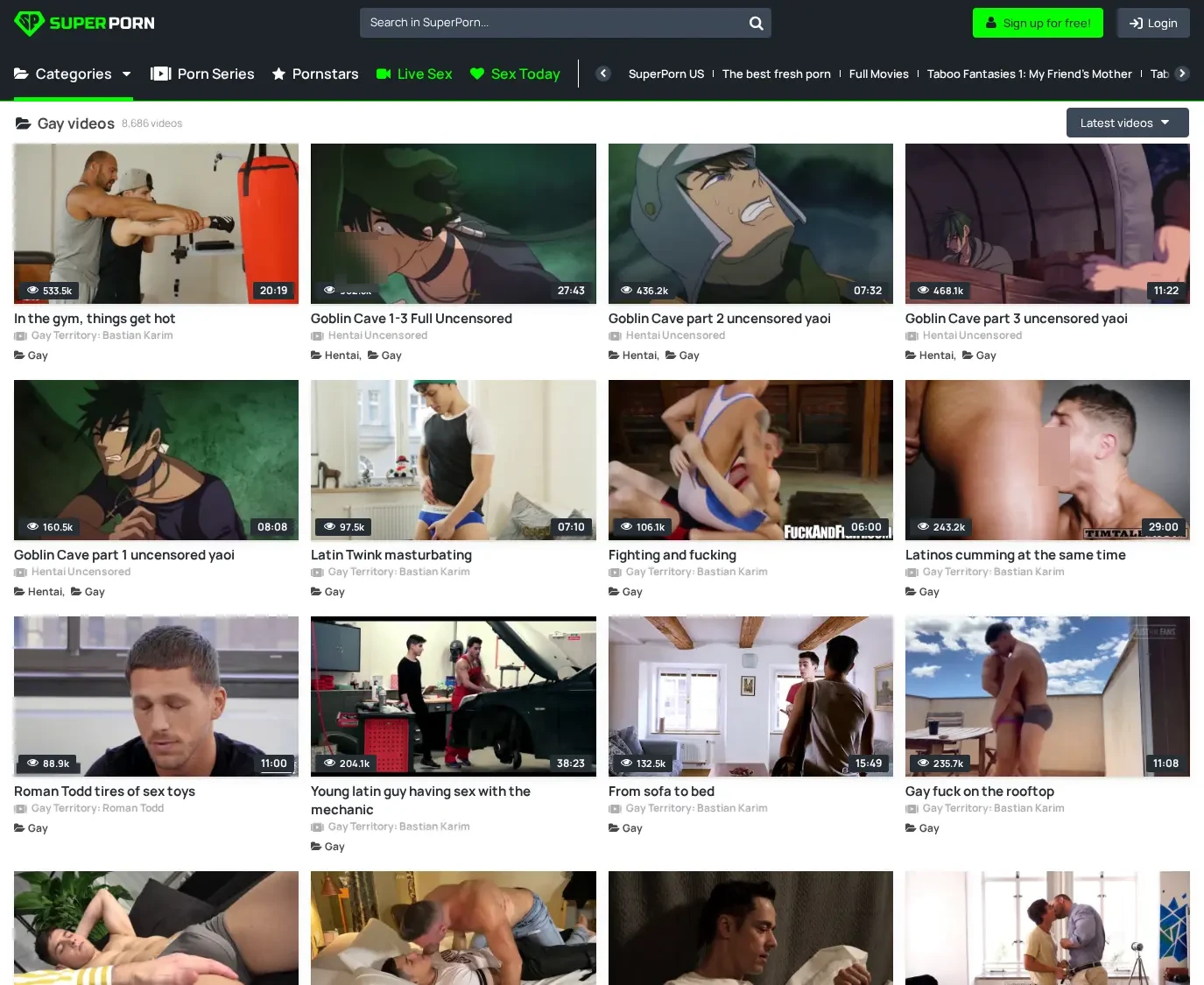Open the Porn Series section
Screen dimensions: 1204x985
pyautogui.click(x=202, y=74)
